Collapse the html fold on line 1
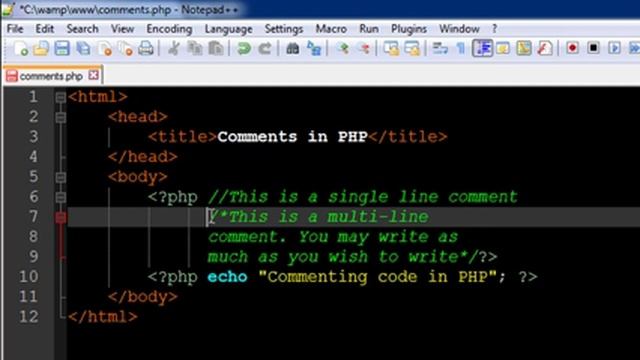The height and width of the screenshot is (360, 640). (60, 97)
